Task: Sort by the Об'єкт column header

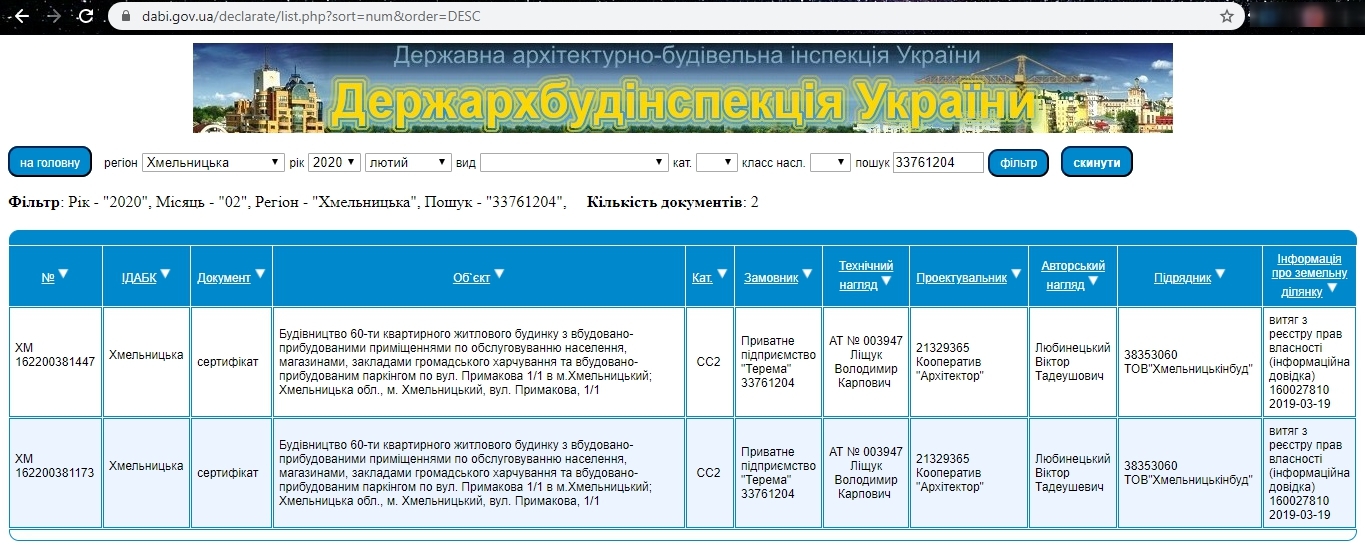Action: pyautogui.click(x=471, y=278)
